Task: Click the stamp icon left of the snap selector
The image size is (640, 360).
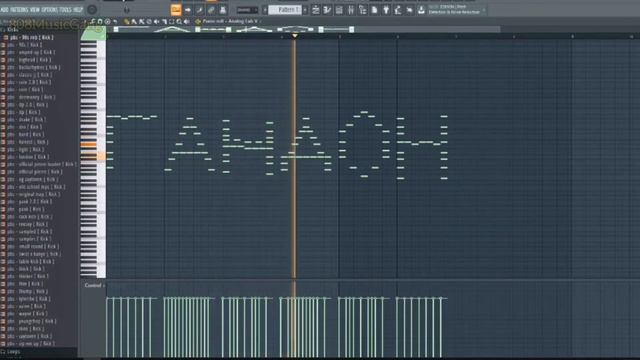Action: 223,10
